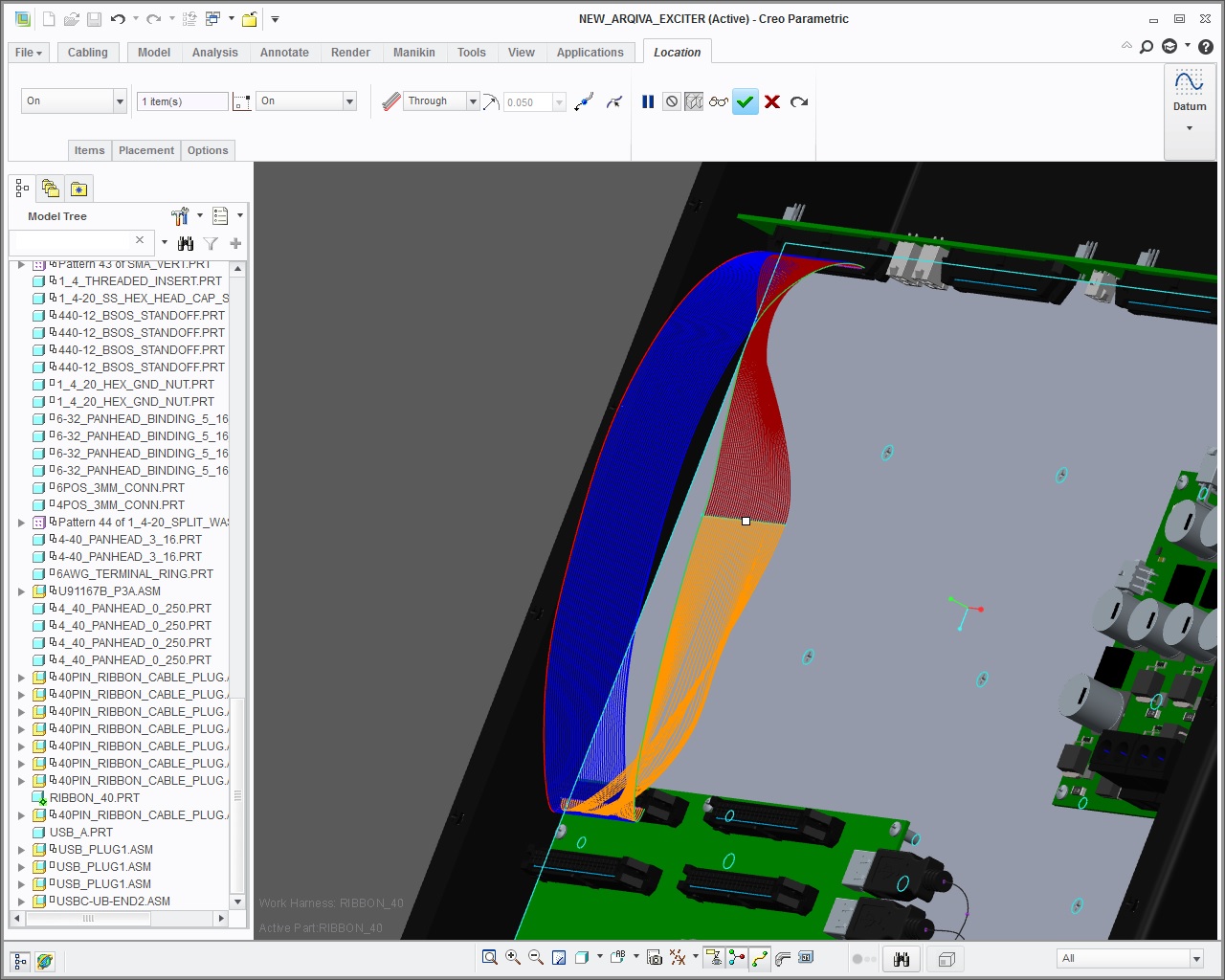Click the Model Tree scroll down arrow

click(238, 902)
